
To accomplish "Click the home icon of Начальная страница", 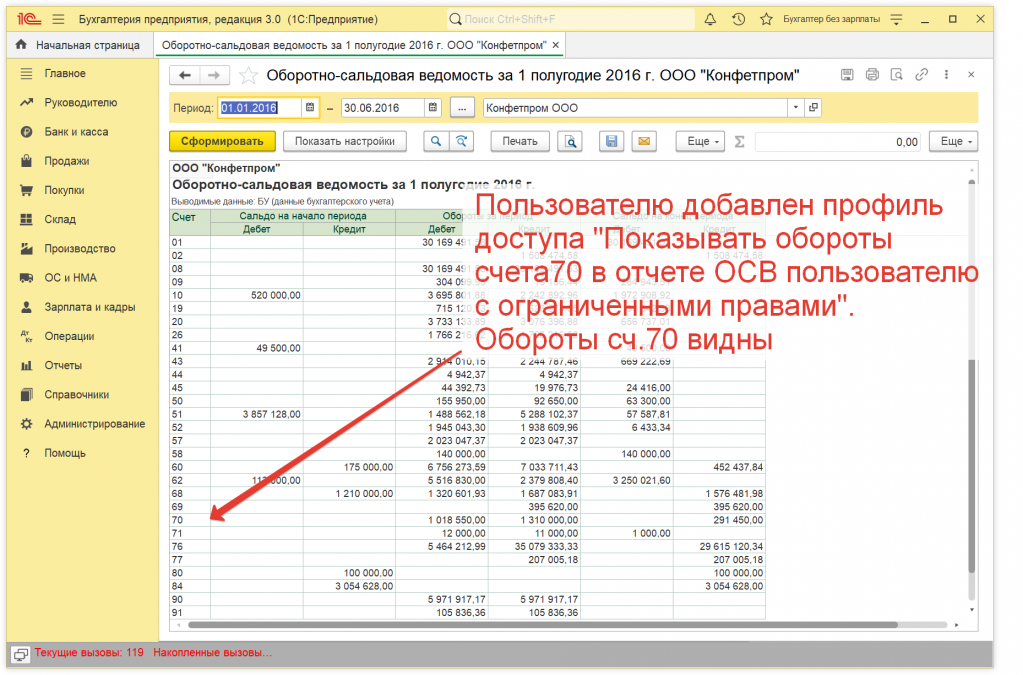I will [x=21, y=44].
